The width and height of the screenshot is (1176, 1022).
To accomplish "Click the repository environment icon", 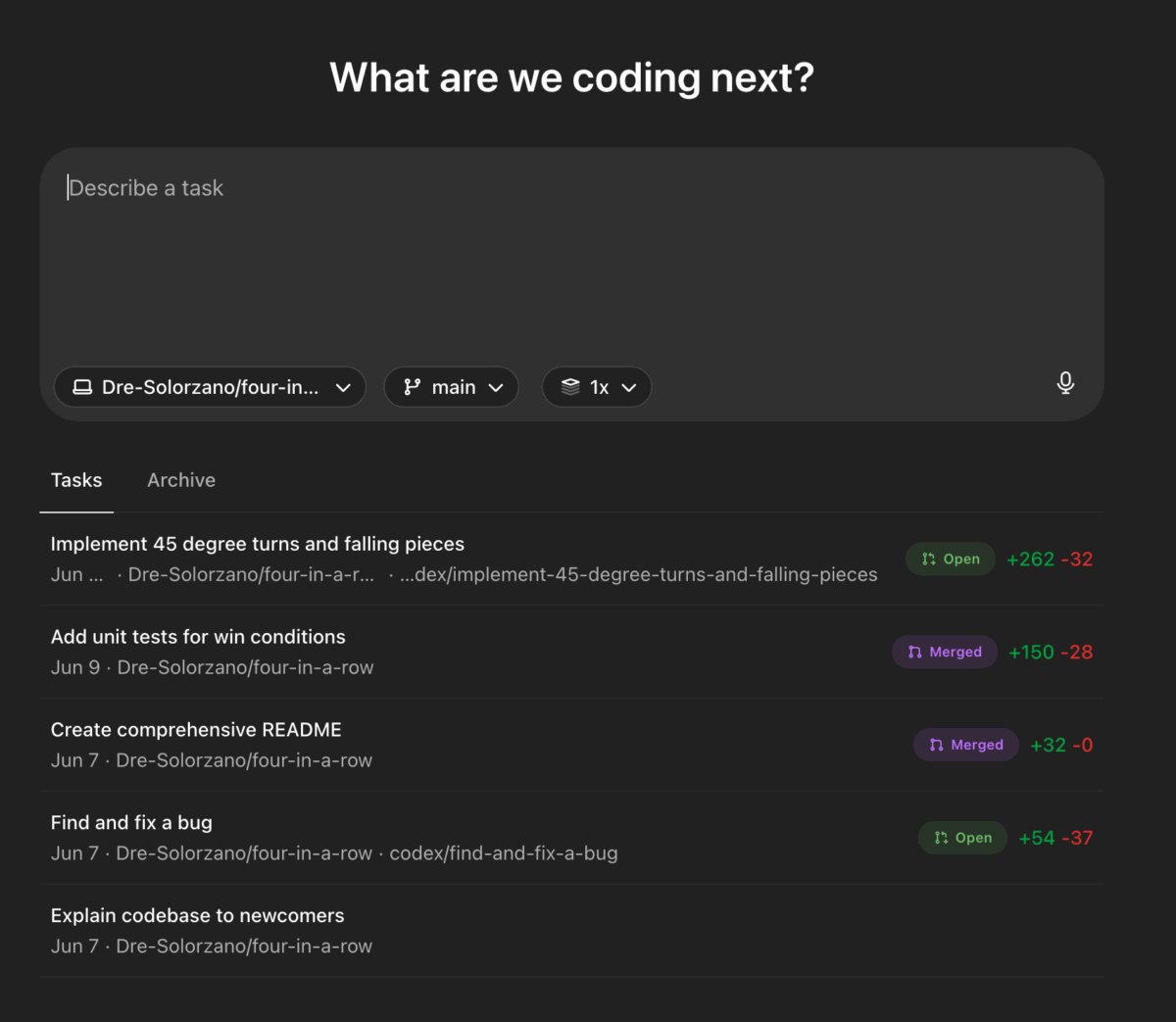I will pos(82,386).
